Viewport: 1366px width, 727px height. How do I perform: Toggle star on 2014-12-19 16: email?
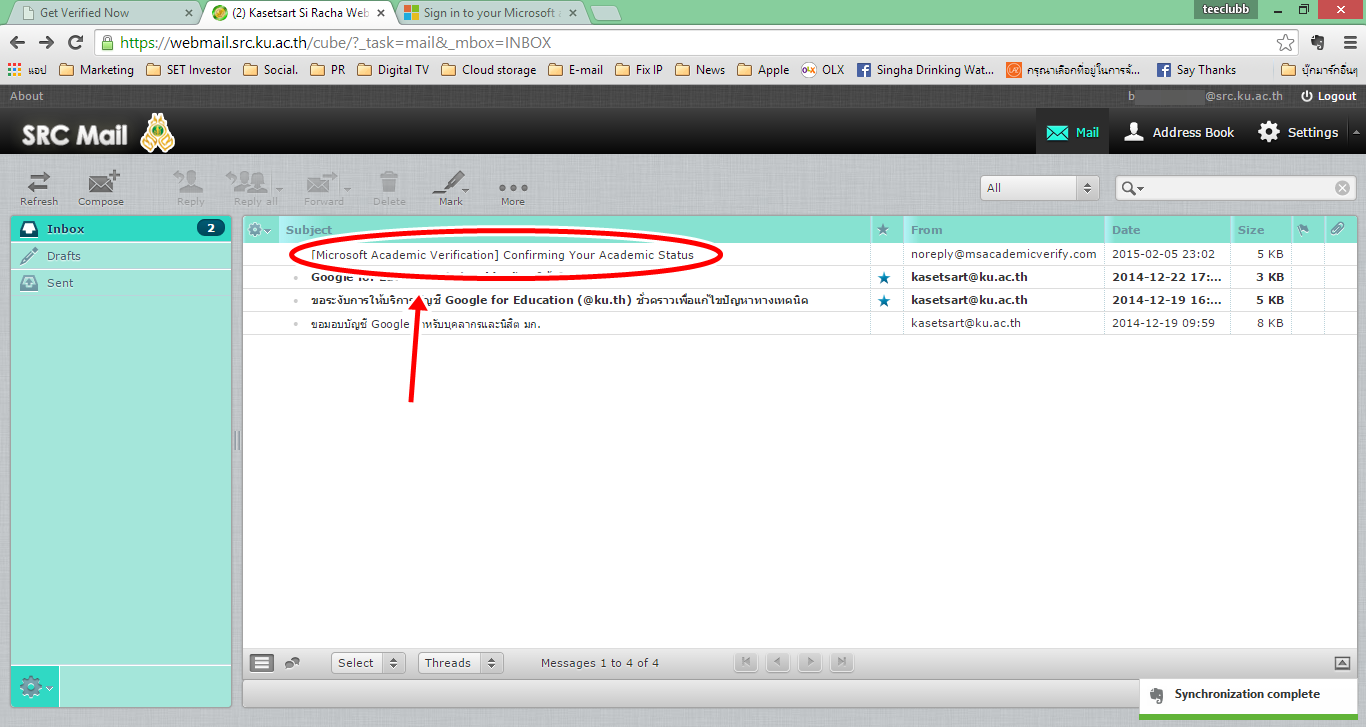(x=883, y=301)
